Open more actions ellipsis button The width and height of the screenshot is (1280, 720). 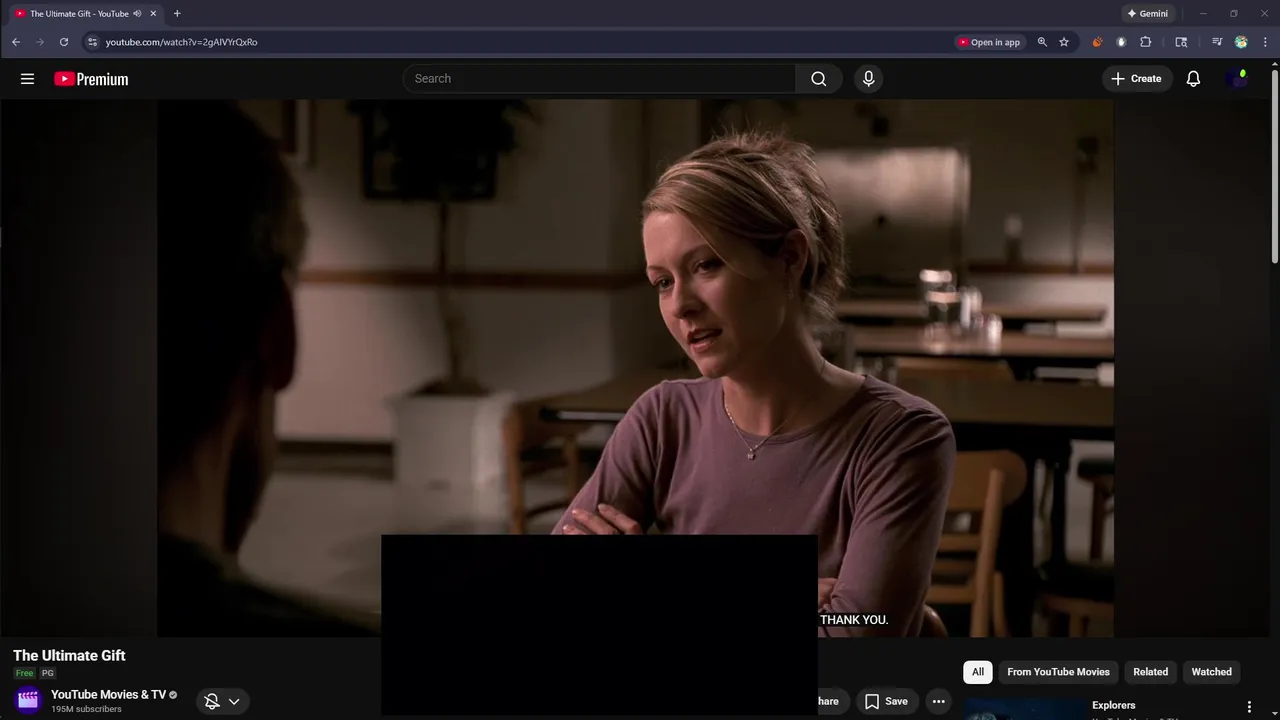point(938,702)
